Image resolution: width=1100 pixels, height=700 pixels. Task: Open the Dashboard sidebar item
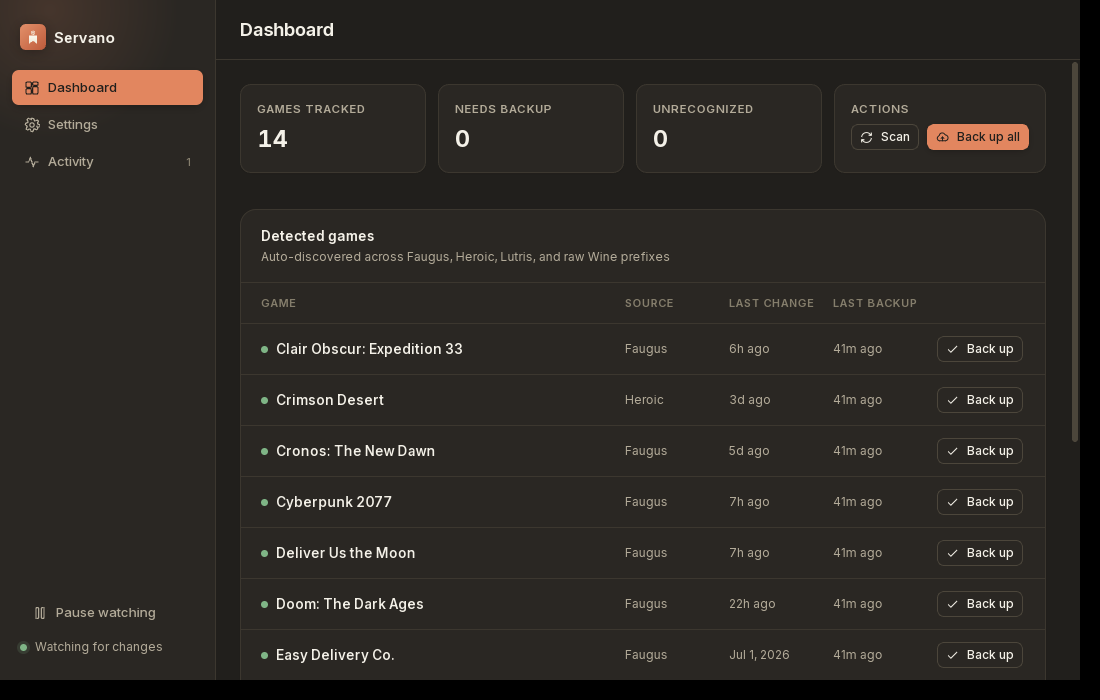point(107,88)
